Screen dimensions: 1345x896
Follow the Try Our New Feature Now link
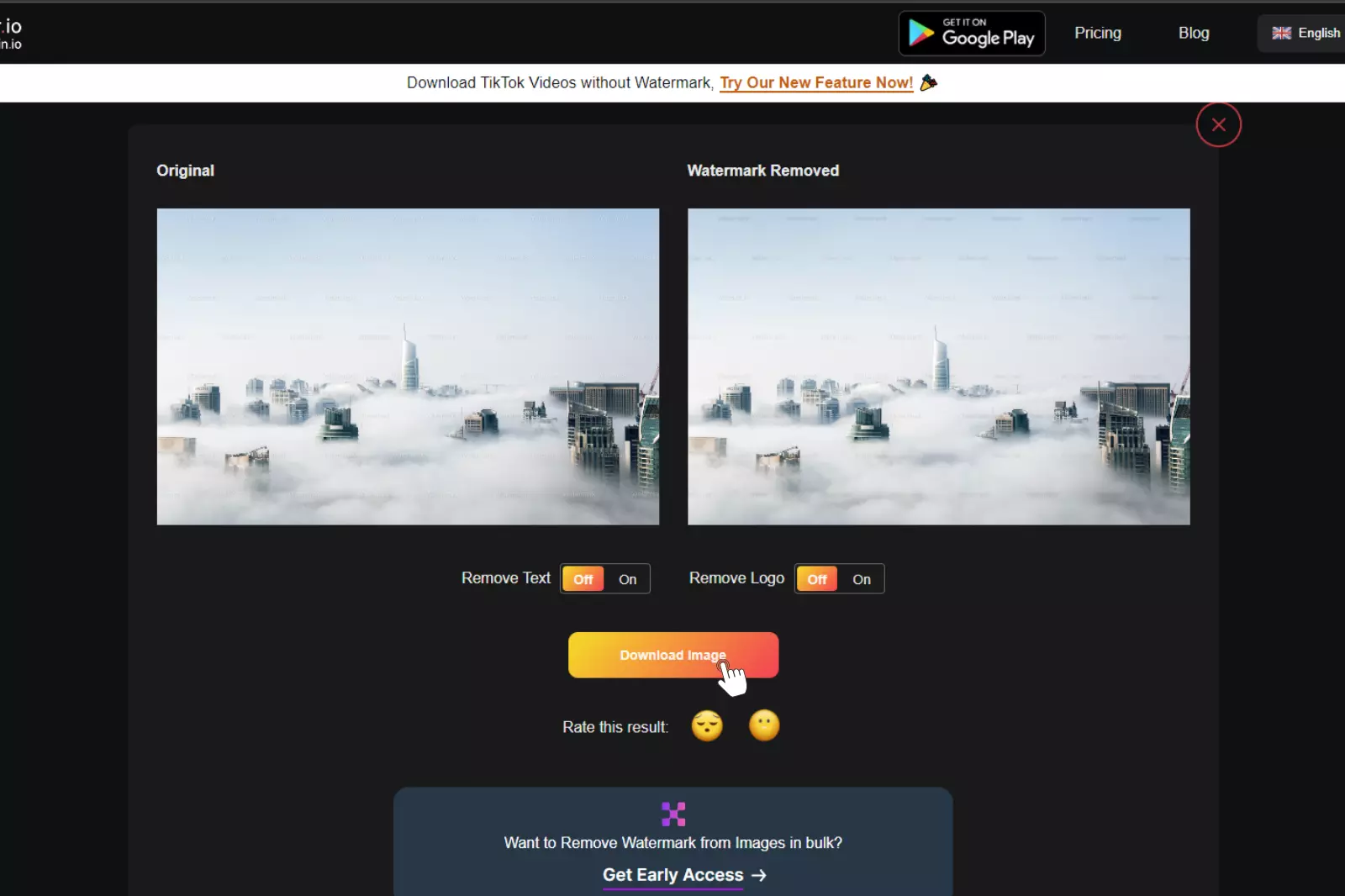pyautogui.click(x=815, y=82)
